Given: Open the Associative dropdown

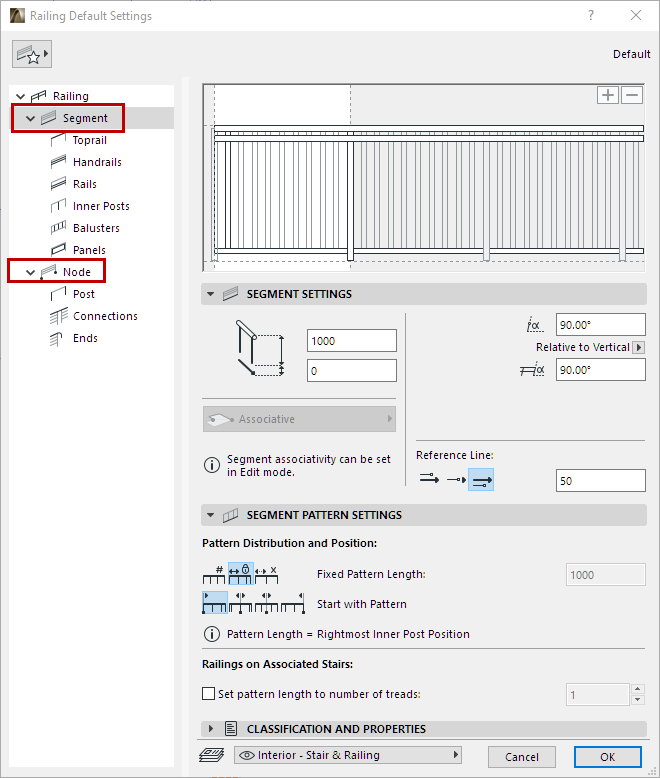Looking at the screenshot, I should (299, 419).
